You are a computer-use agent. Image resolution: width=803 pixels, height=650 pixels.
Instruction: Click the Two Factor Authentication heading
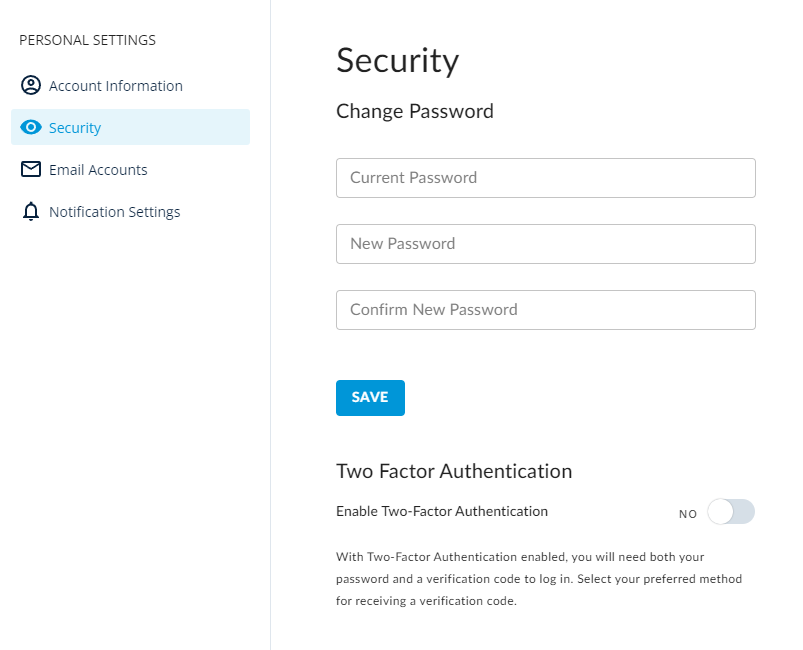click(x=455, y=470)
